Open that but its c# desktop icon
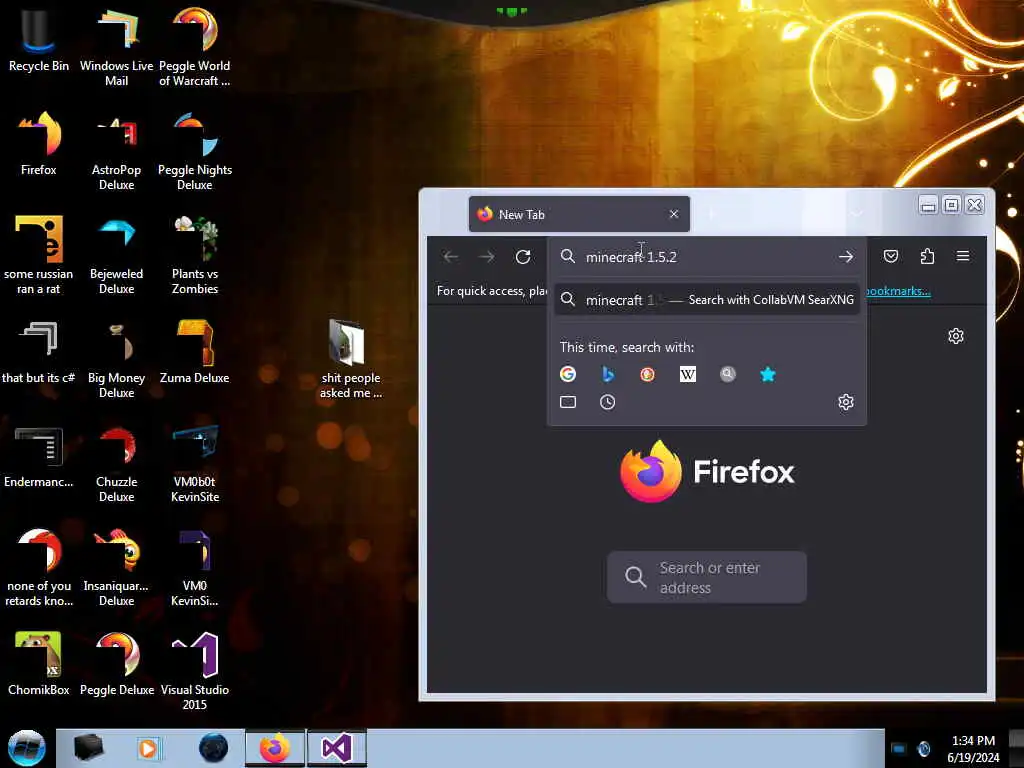Screen dimensions: 1024x768 click(39, 351)
